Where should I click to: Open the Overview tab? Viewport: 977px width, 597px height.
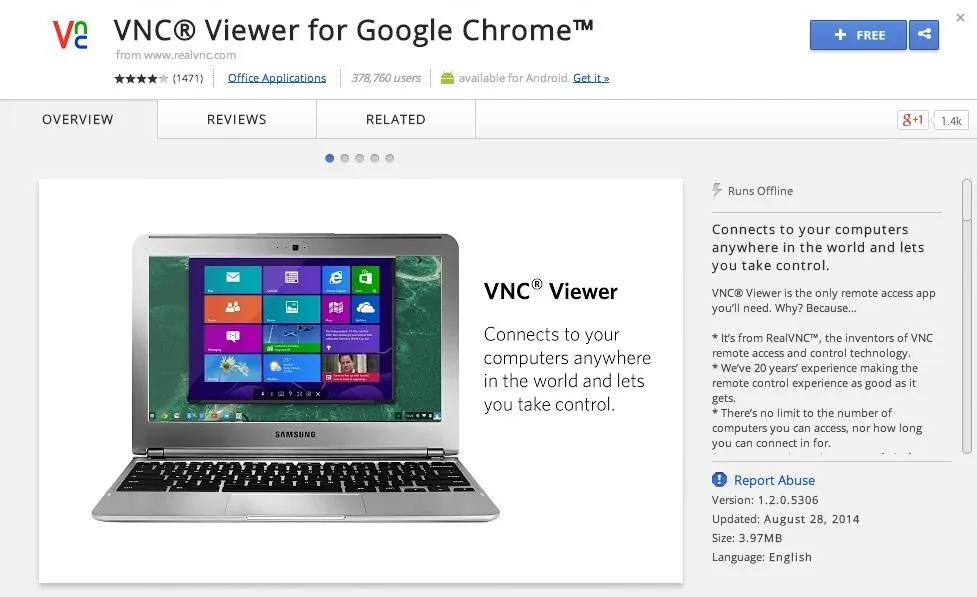point(78,119)
